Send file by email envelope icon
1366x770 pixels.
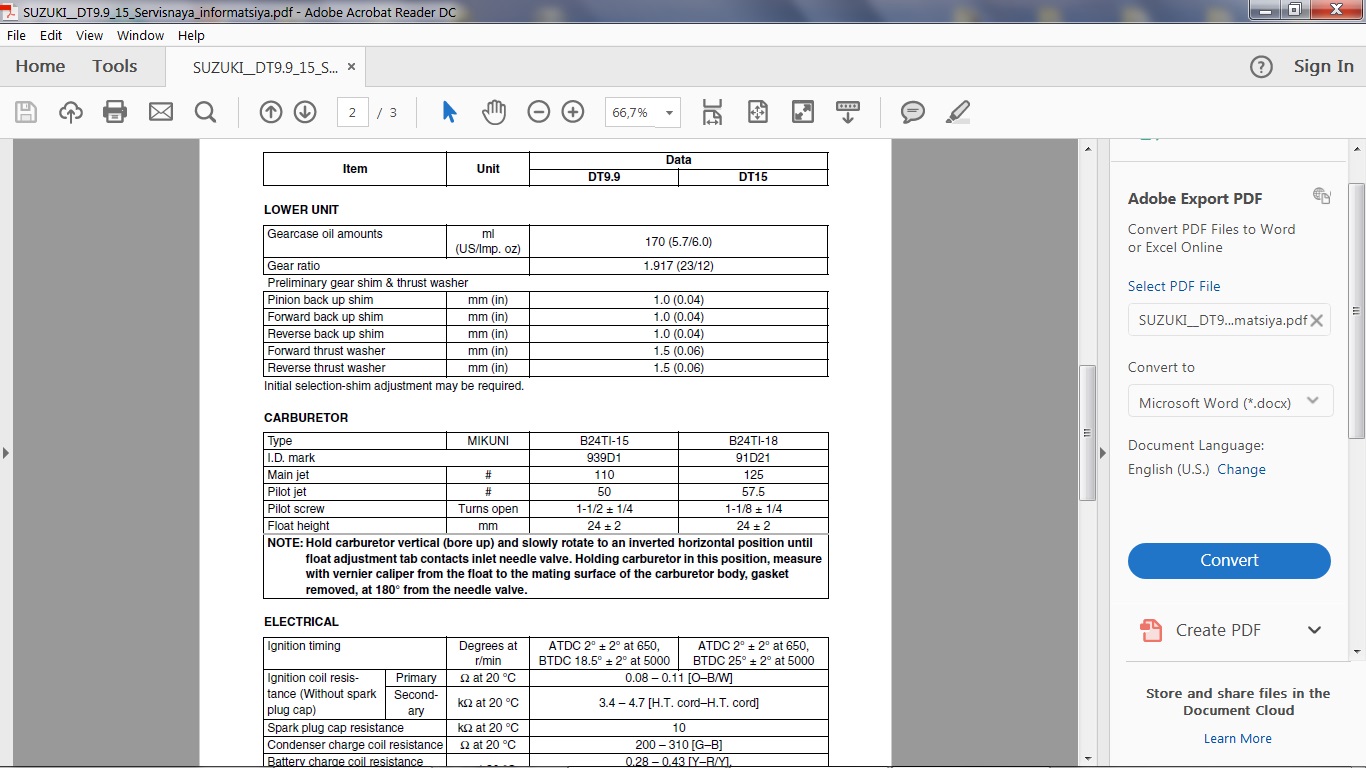[x=161, y=112]
